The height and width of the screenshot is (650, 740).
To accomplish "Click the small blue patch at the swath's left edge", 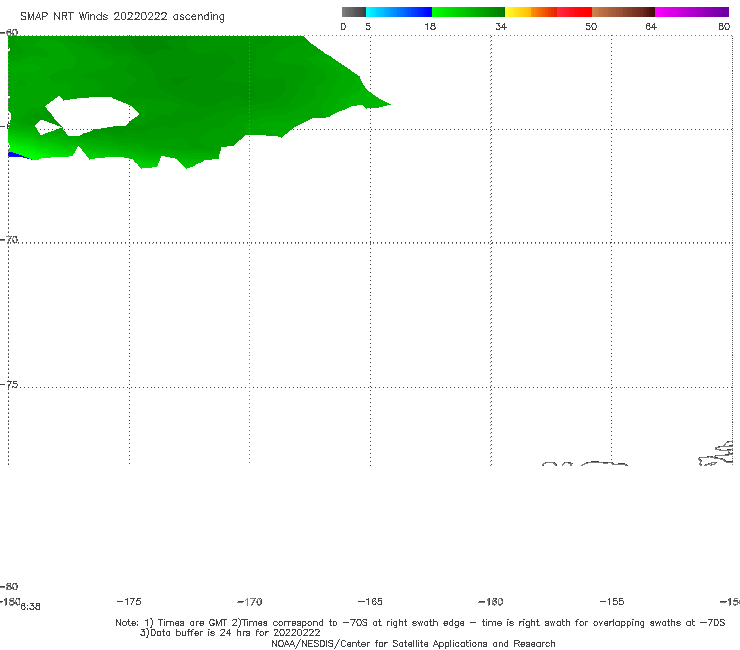I will coord(18,155).
